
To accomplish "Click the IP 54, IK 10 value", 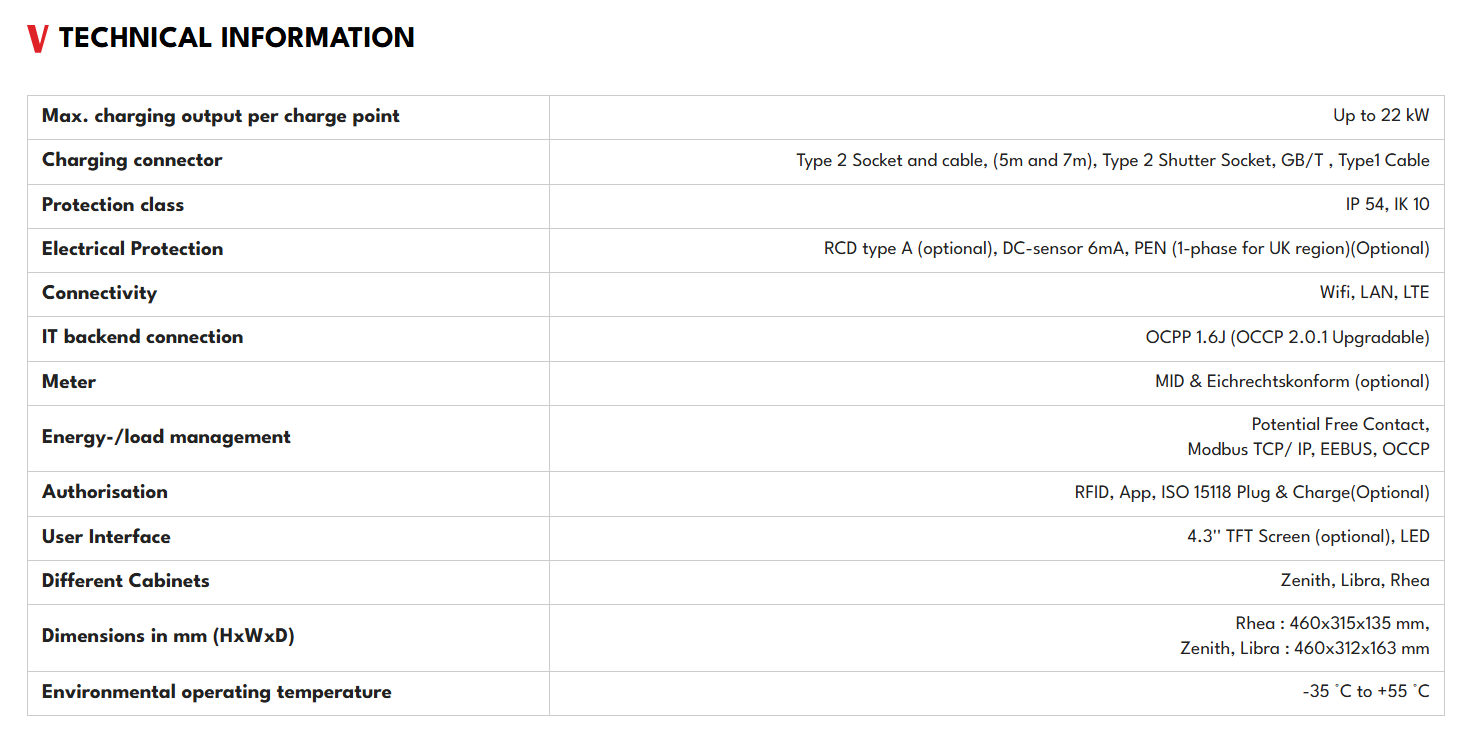I will pos(1388,204).
